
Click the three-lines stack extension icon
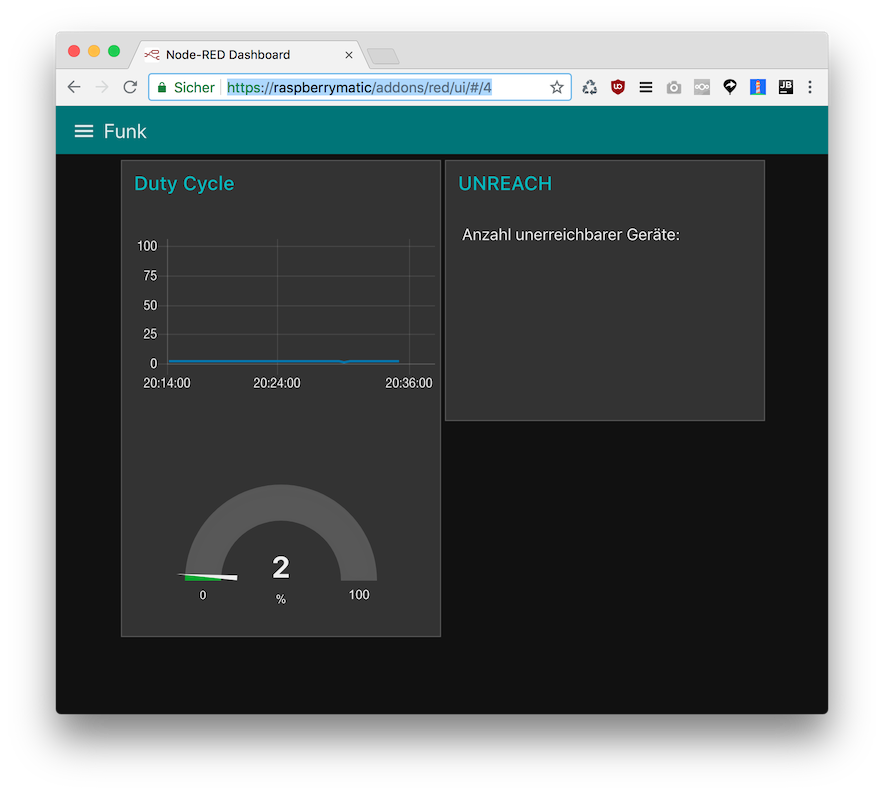pyautogui.click(x=646, y=87)
